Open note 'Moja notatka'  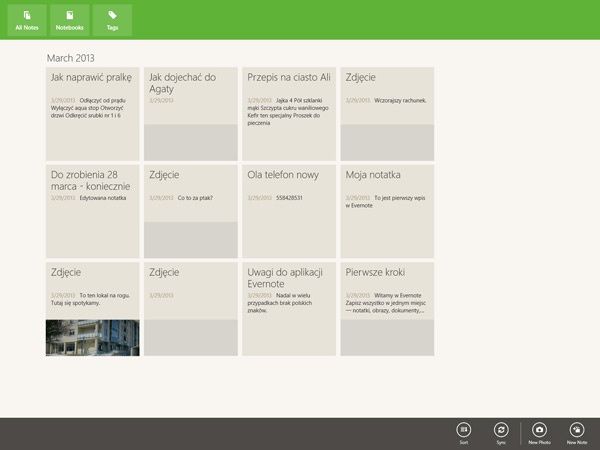pyautogui.click(x=387, y=211)
